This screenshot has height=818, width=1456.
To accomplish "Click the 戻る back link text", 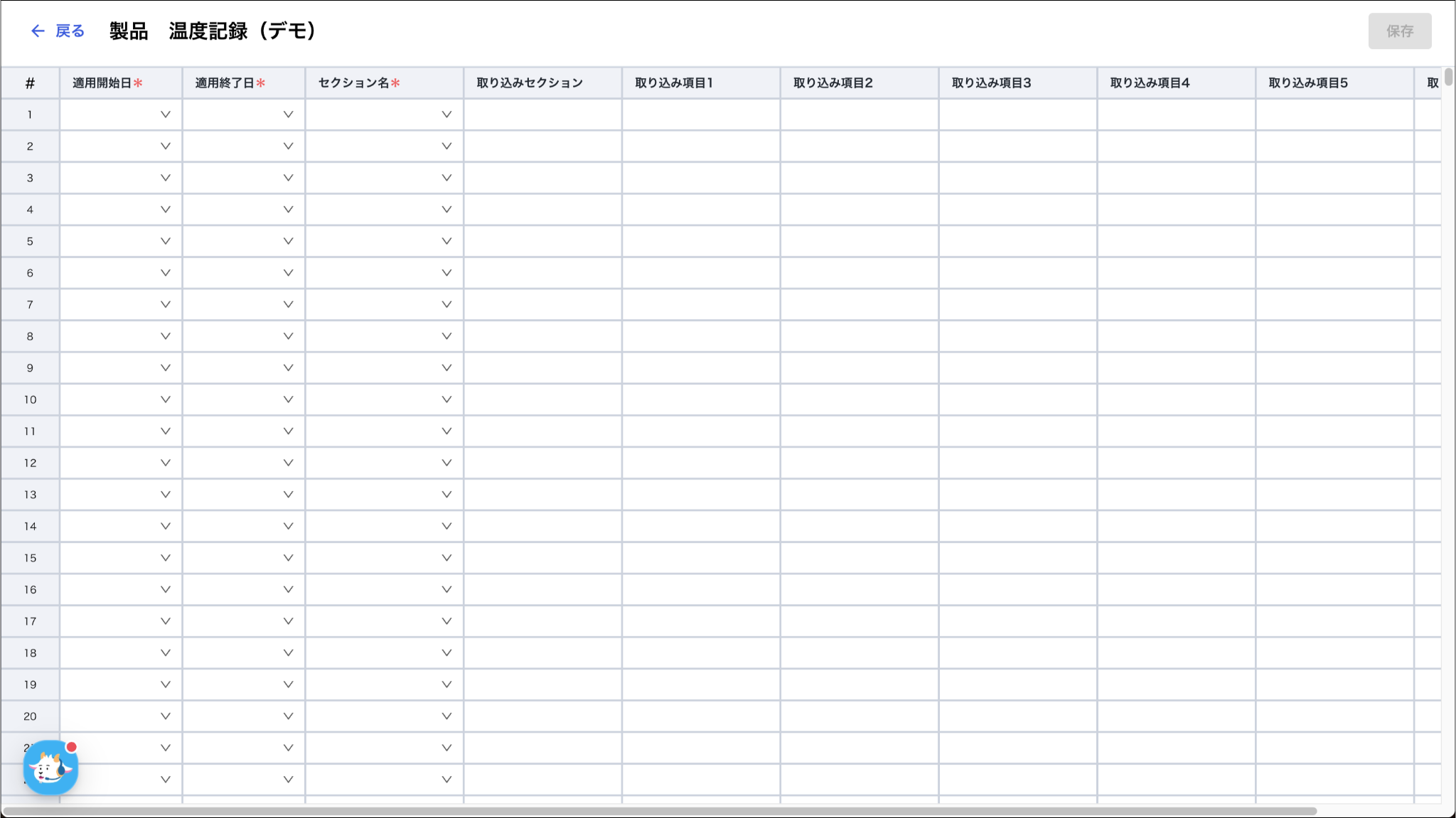I will click(70, 31).
